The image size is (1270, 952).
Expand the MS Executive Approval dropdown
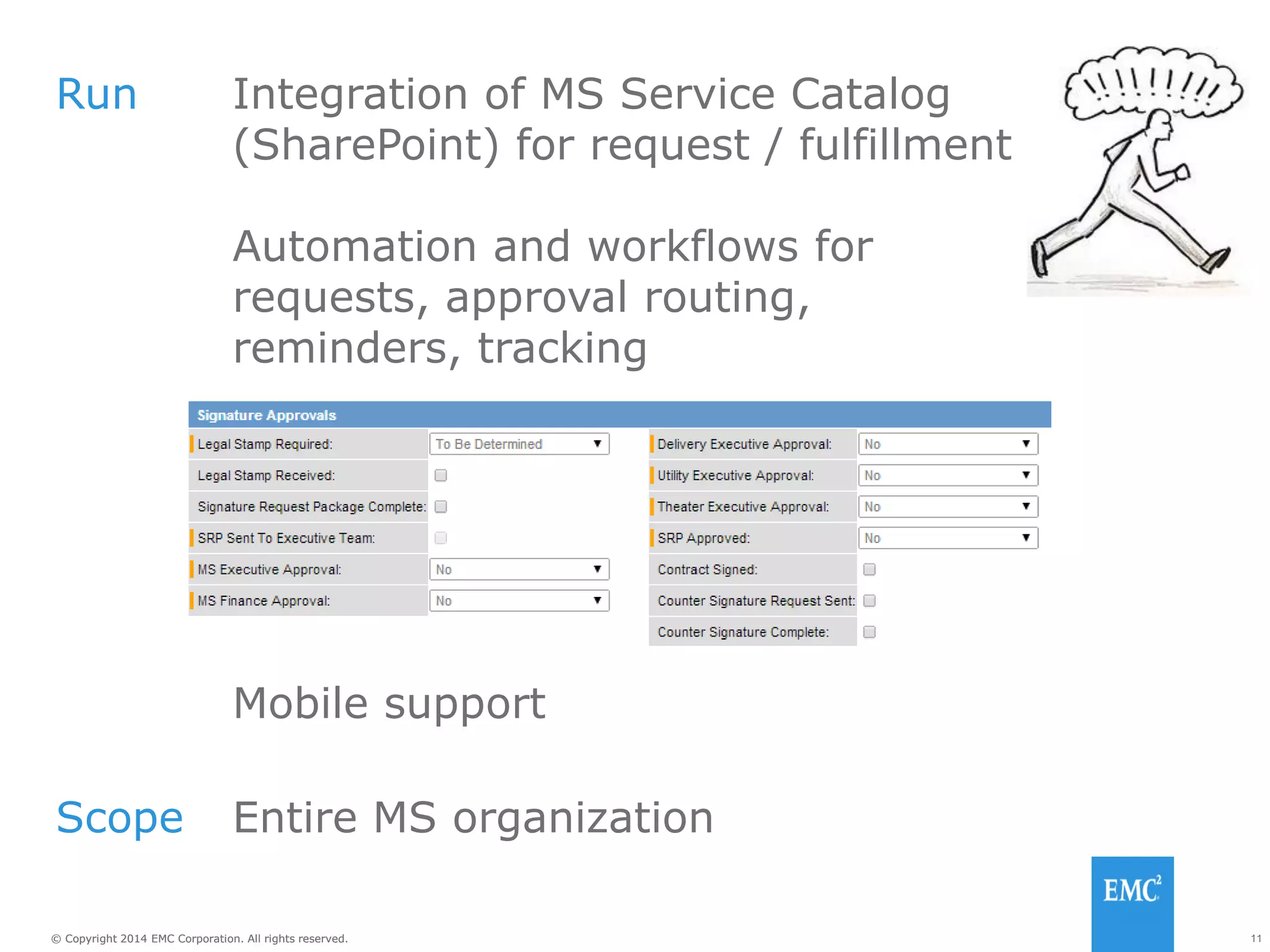pos(519,569)
